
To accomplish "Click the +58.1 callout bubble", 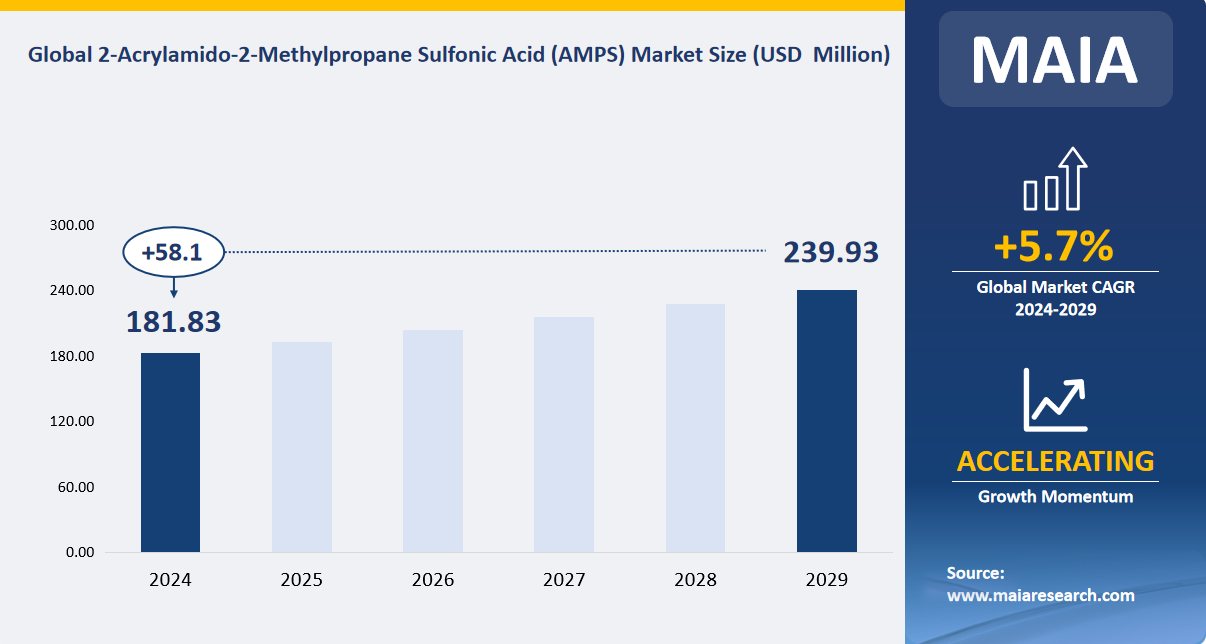I will click(173, 252).
